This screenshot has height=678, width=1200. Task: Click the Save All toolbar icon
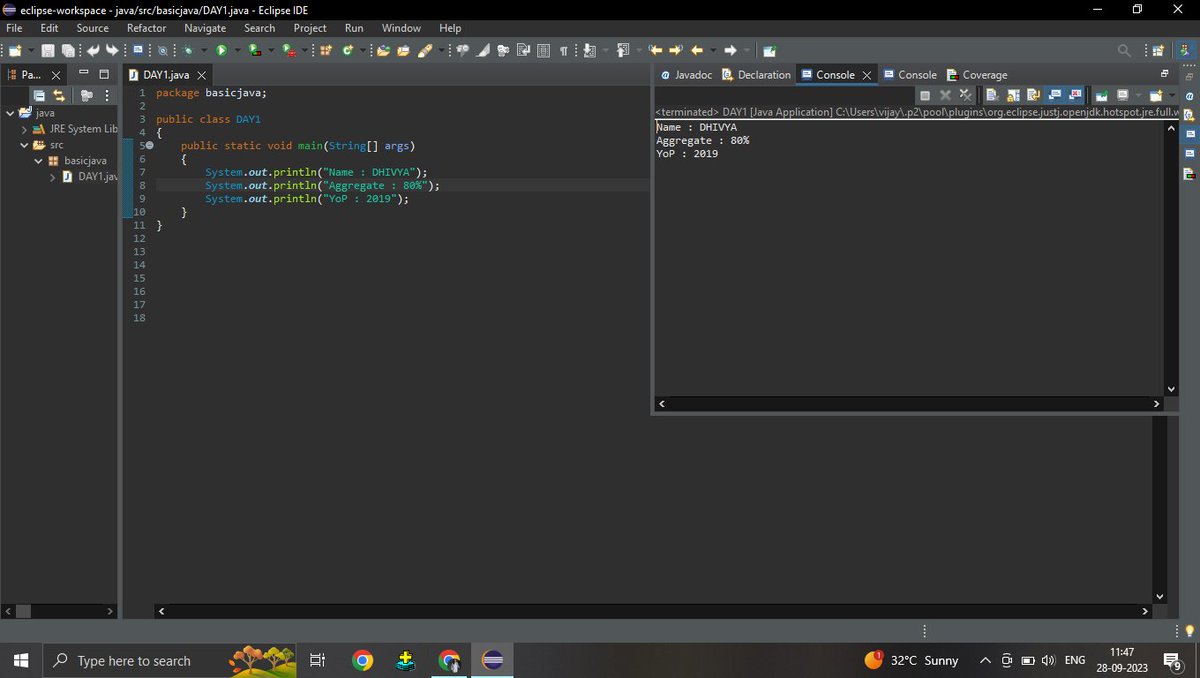[67, 50]
